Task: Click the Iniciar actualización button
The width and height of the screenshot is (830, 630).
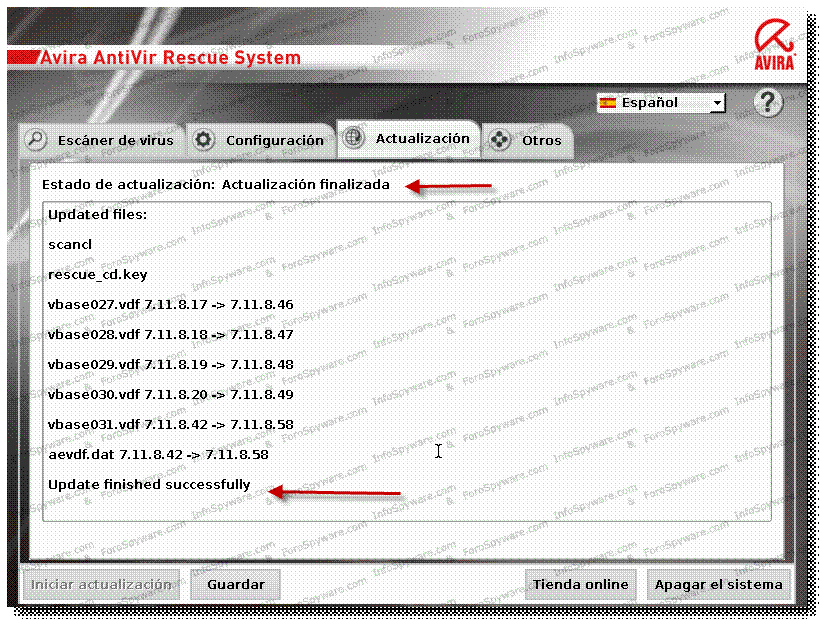Action: pos(101,584)
